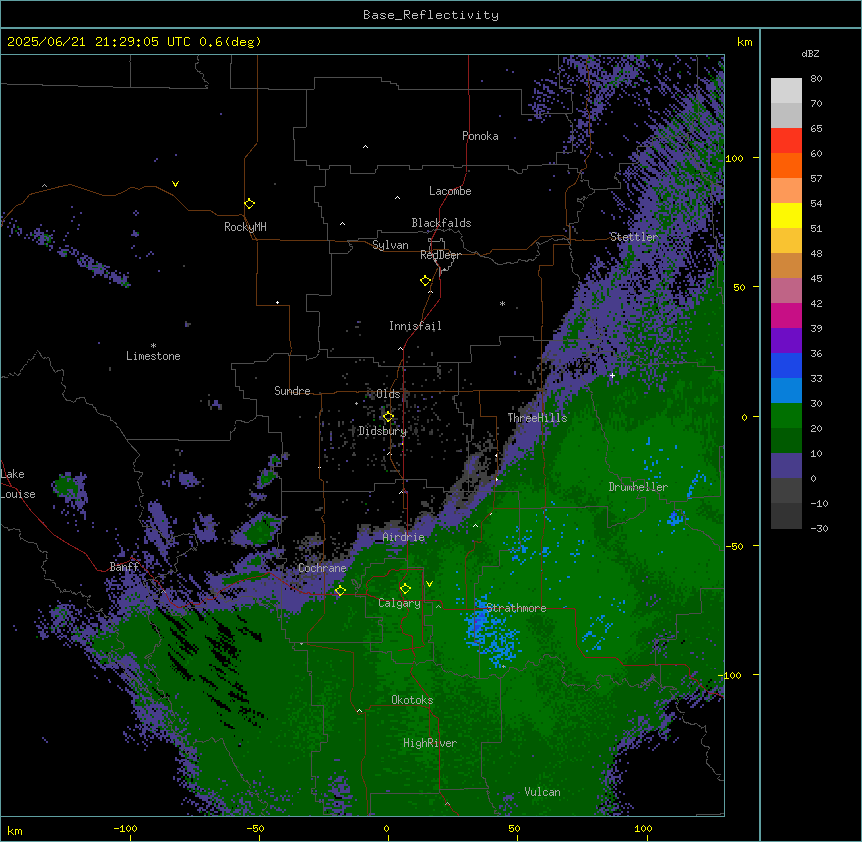The width and height of the screenshot is (862, 842).
Task: Click the Olds city label
Action: pos(388,394)
